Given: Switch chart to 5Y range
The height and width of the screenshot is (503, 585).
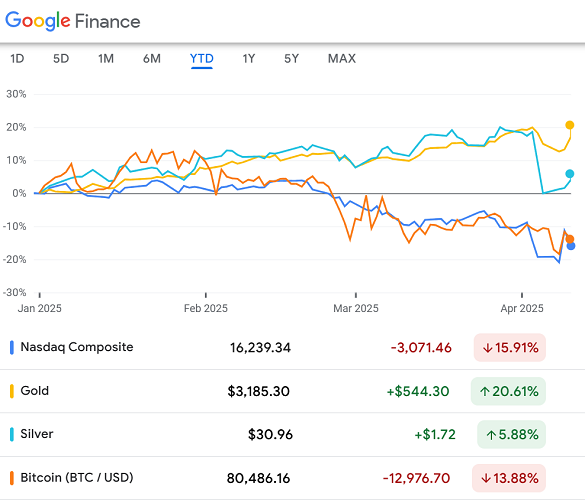Looking at the screenshot, I should [x=292, y=59].
